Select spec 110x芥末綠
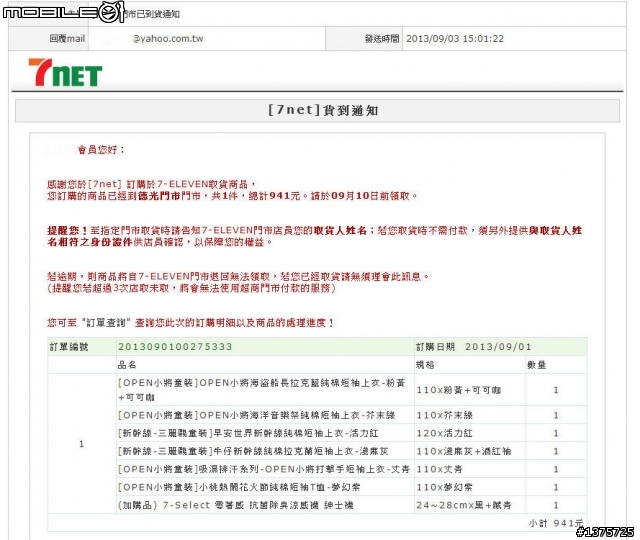The width and height of the screenshot is (640, 540). 444,416
